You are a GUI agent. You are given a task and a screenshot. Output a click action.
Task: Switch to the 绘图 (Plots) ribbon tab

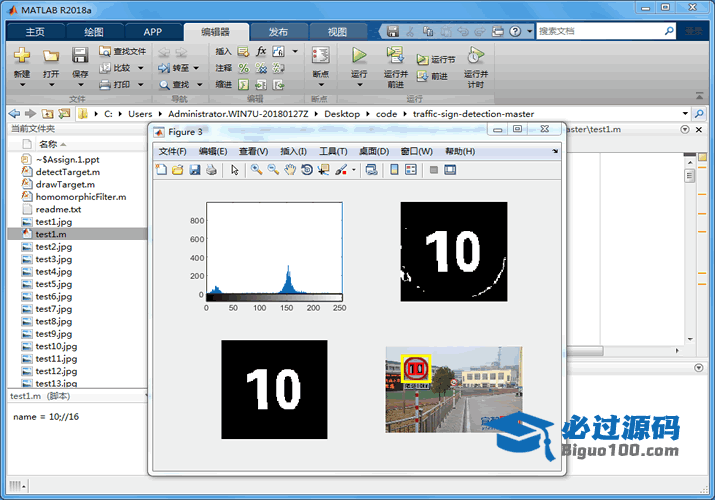94,32
